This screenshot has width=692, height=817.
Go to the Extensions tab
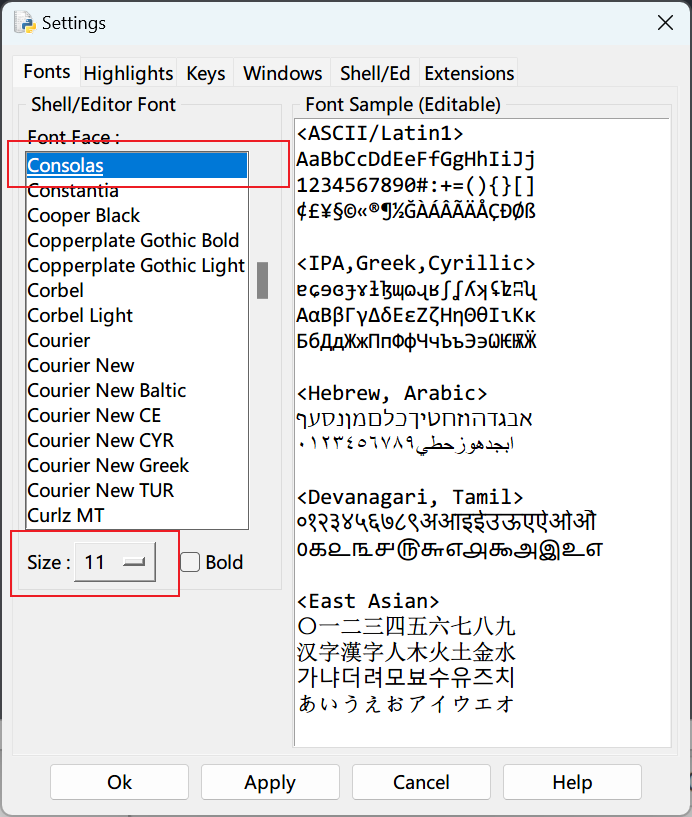click(x=469, y=73)
